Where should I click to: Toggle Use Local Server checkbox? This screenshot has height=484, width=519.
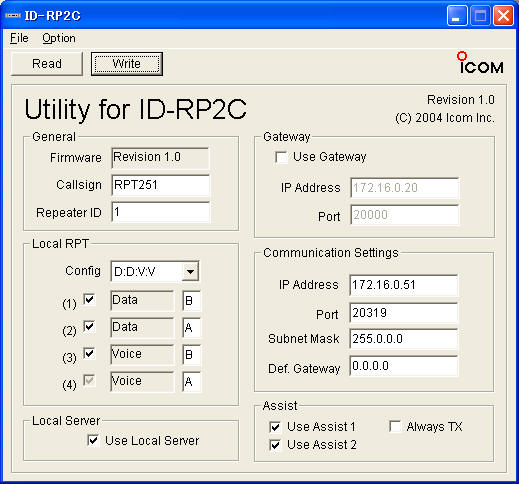[x=93, y=440]
